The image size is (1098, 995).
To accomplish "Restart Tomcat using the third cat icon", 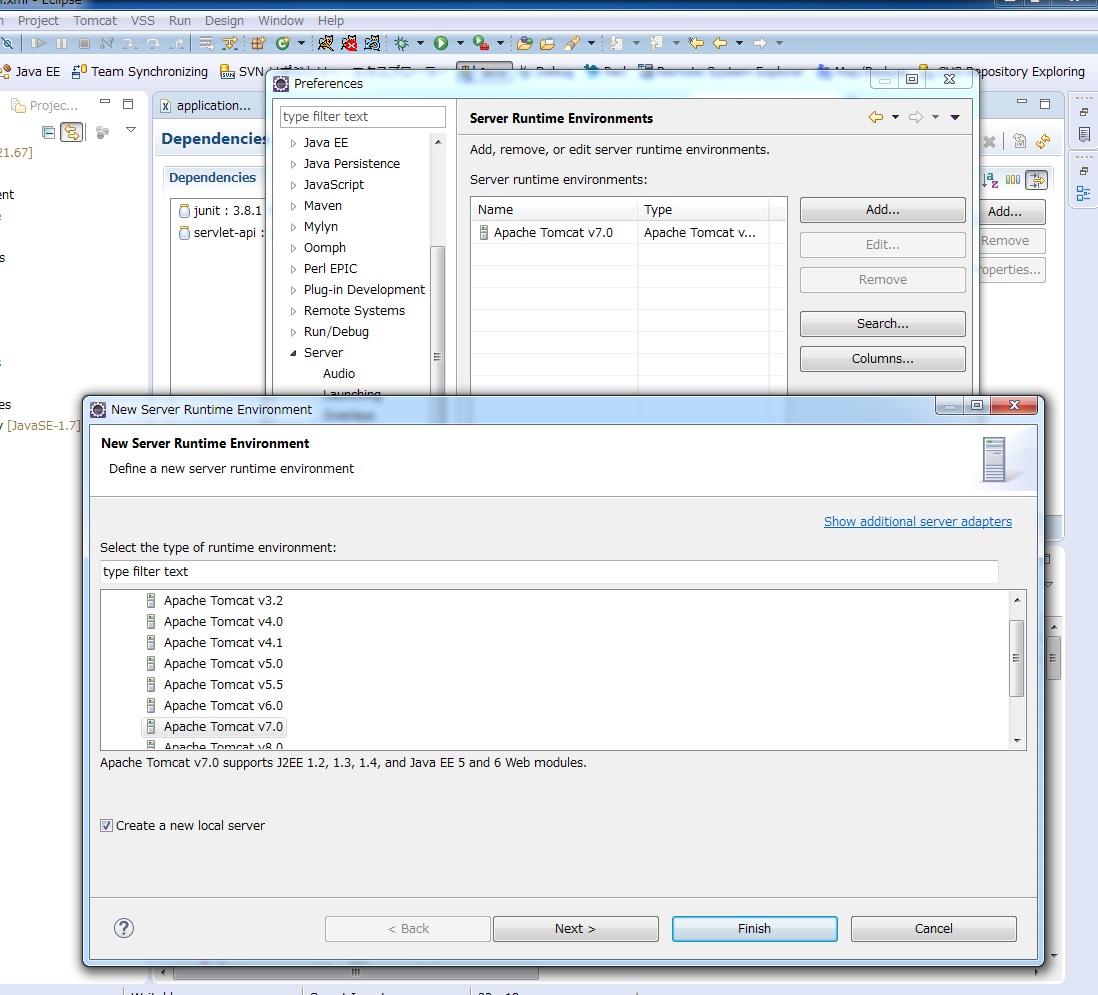I will tap(372, 43).
